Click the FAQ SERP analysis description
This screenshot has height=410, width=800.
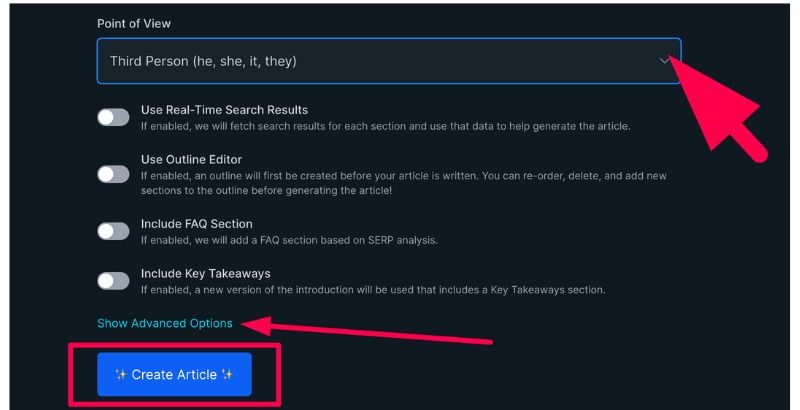pos(288,240)
